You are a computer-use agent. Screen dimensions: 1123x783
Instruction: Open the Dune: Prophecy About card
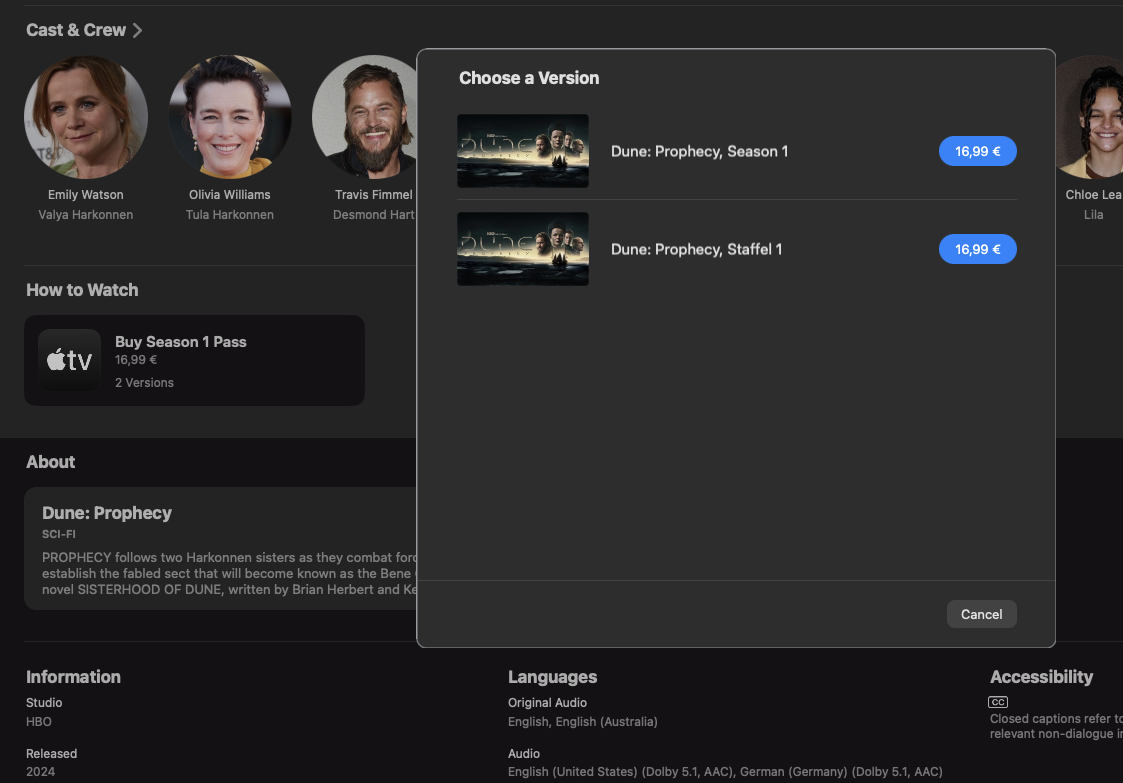(221, 549)
